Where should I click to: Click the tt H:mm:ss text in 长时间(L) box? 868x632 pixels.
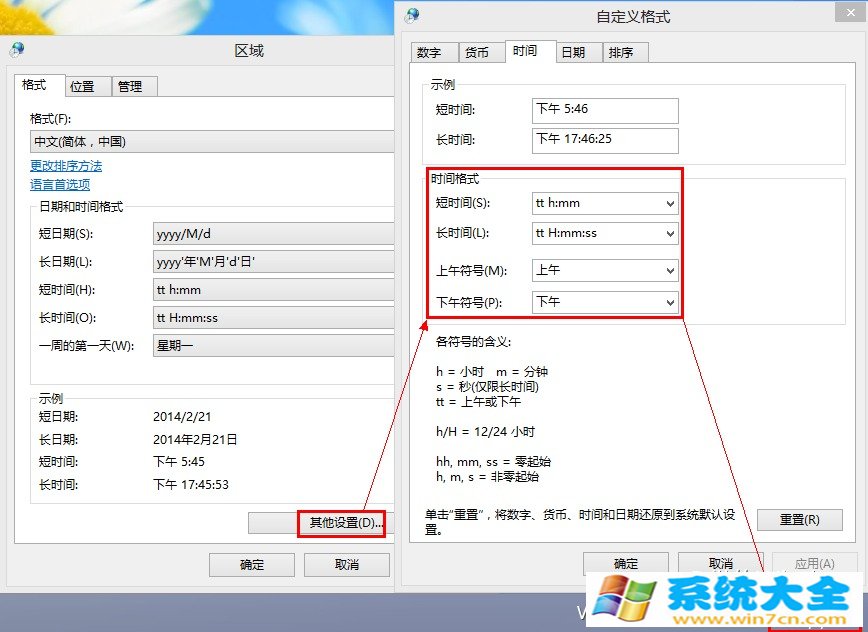566,233
